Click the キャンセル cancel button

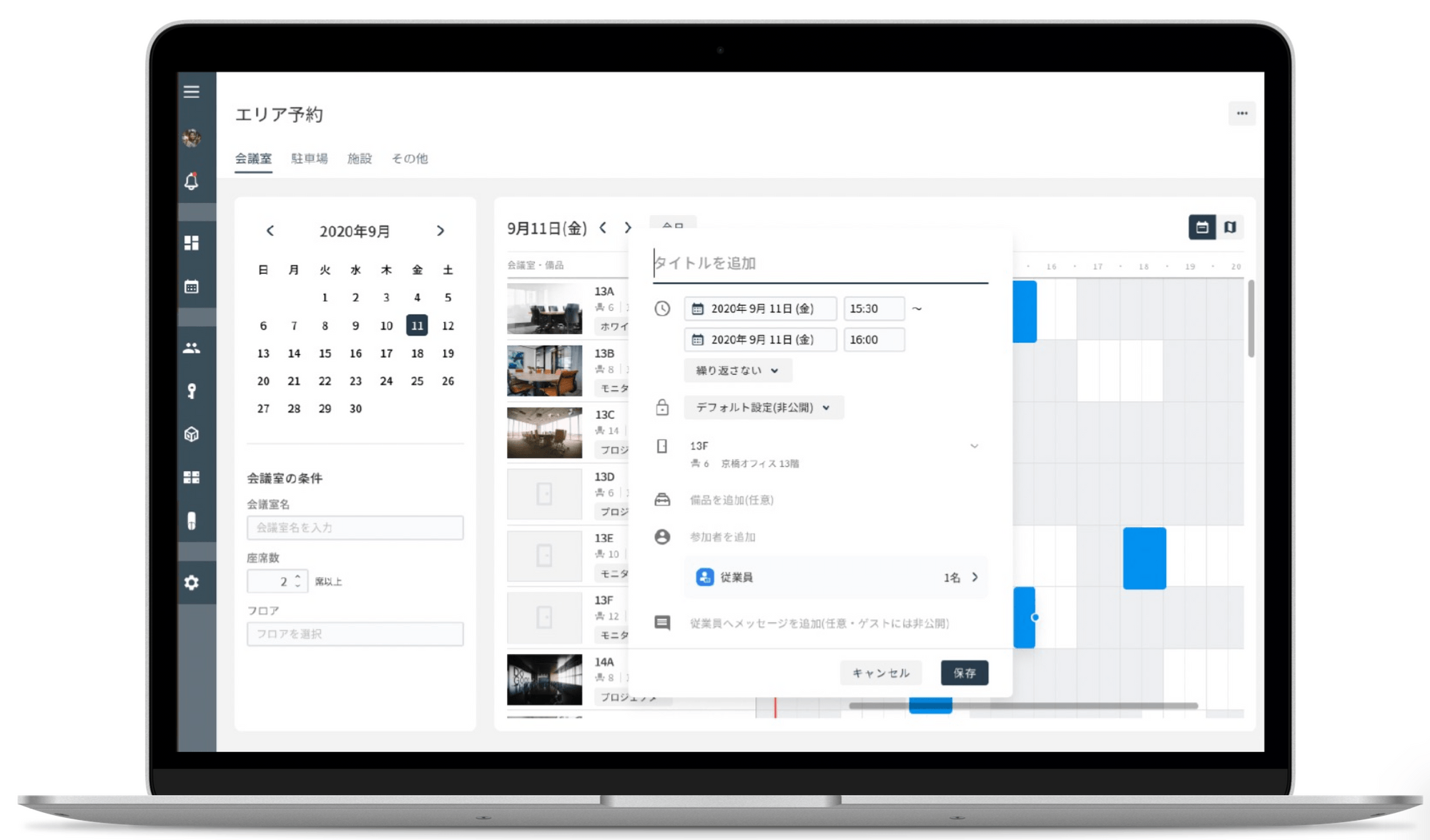(x=880, y=672)
